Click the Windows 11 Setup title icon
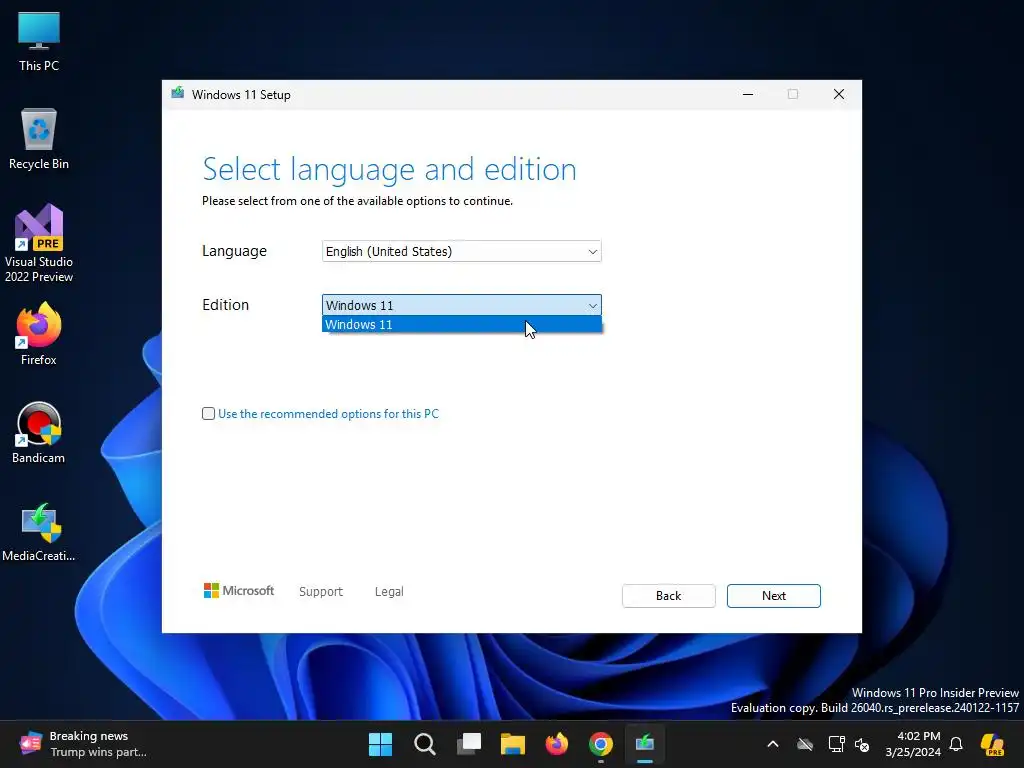 click(x=178, y=93)
